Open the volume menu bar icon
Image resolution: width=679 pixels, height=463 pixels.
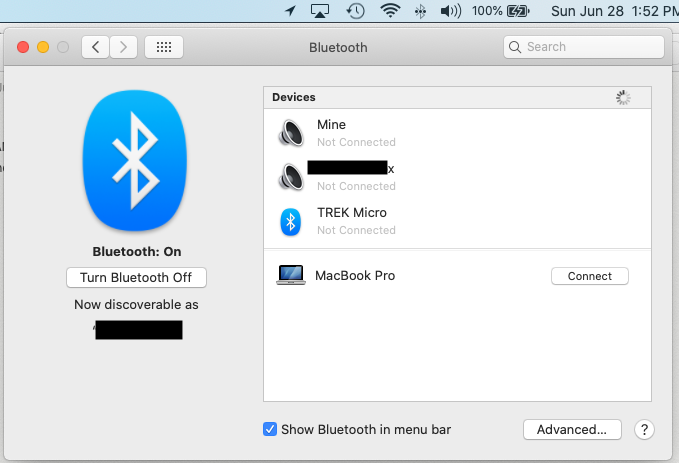(450, 10)
